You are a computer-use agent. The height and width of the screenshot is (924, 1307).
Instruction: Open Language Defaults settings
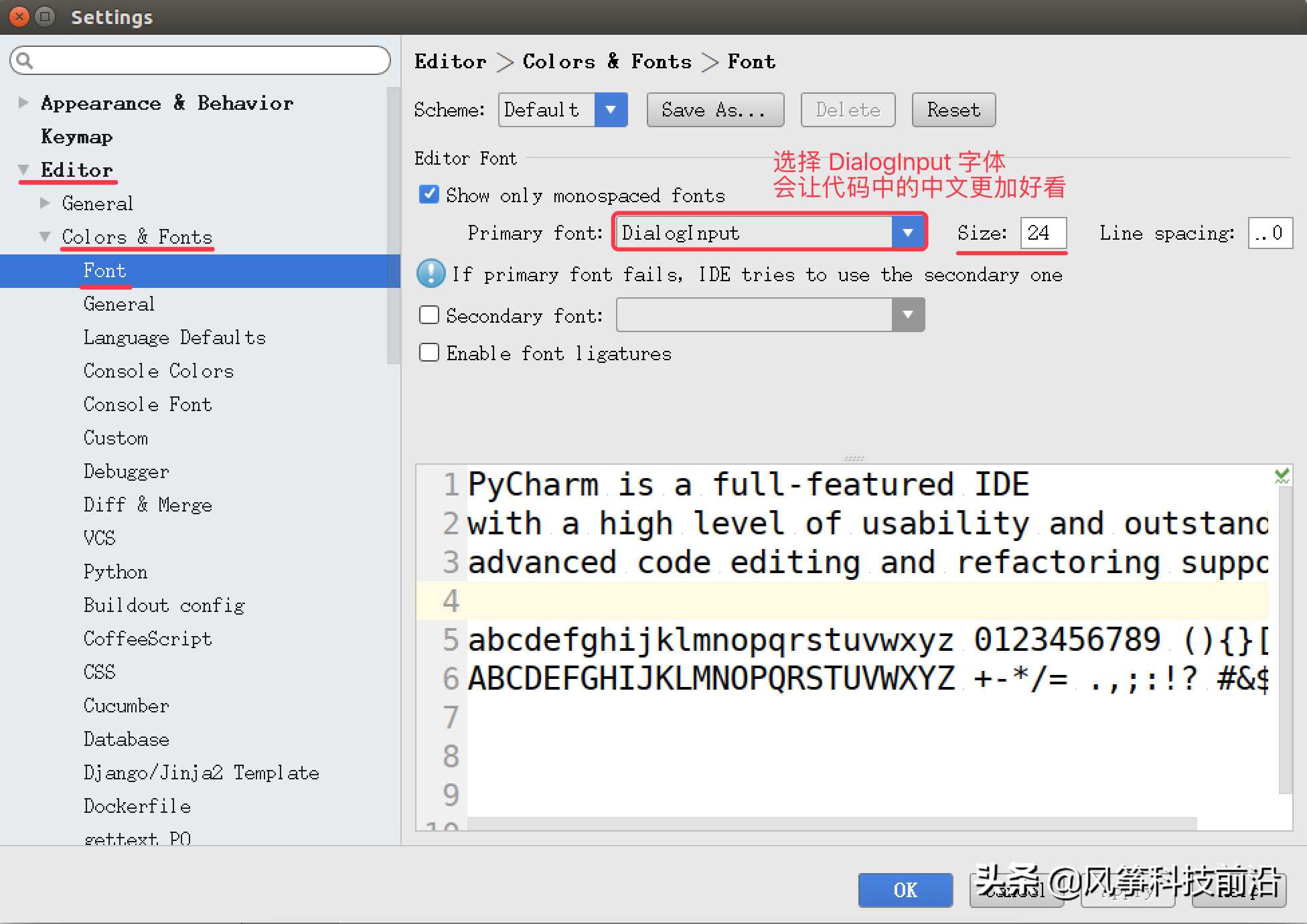175,337
